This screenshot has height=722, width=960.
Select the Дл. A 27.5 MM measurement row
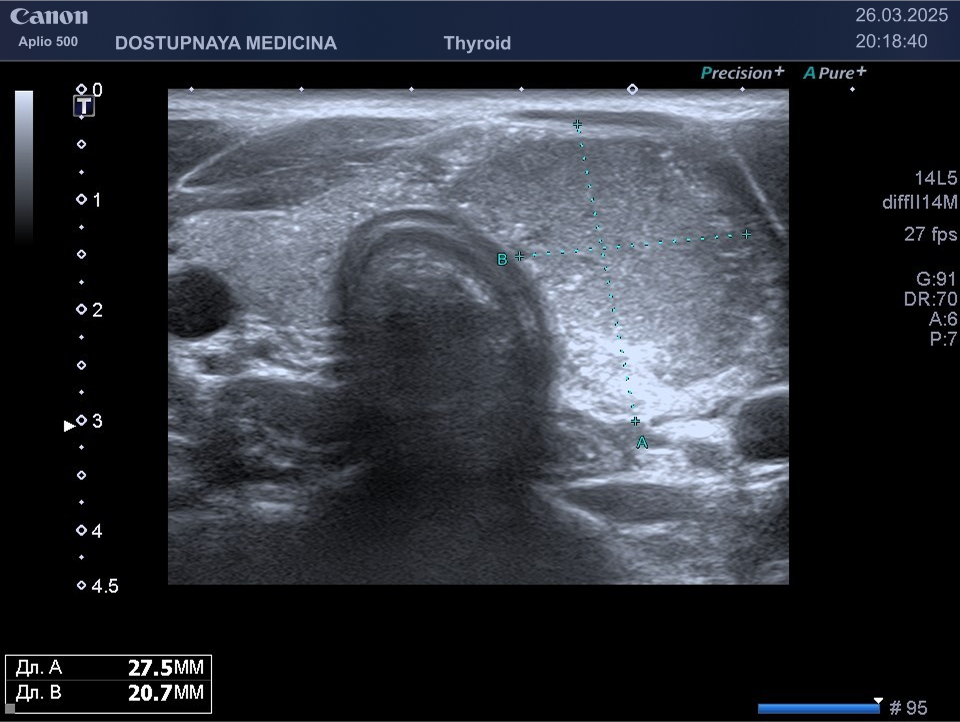pyautogui.click(x=109, y=669)
